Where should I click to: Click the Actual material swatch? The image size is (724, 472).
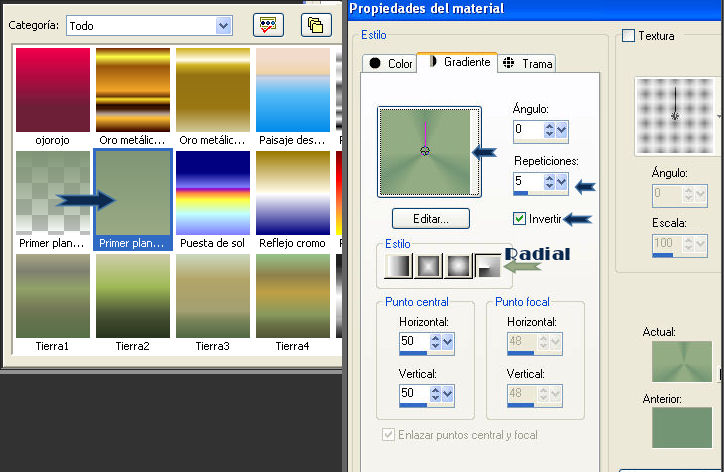(682, 361)
